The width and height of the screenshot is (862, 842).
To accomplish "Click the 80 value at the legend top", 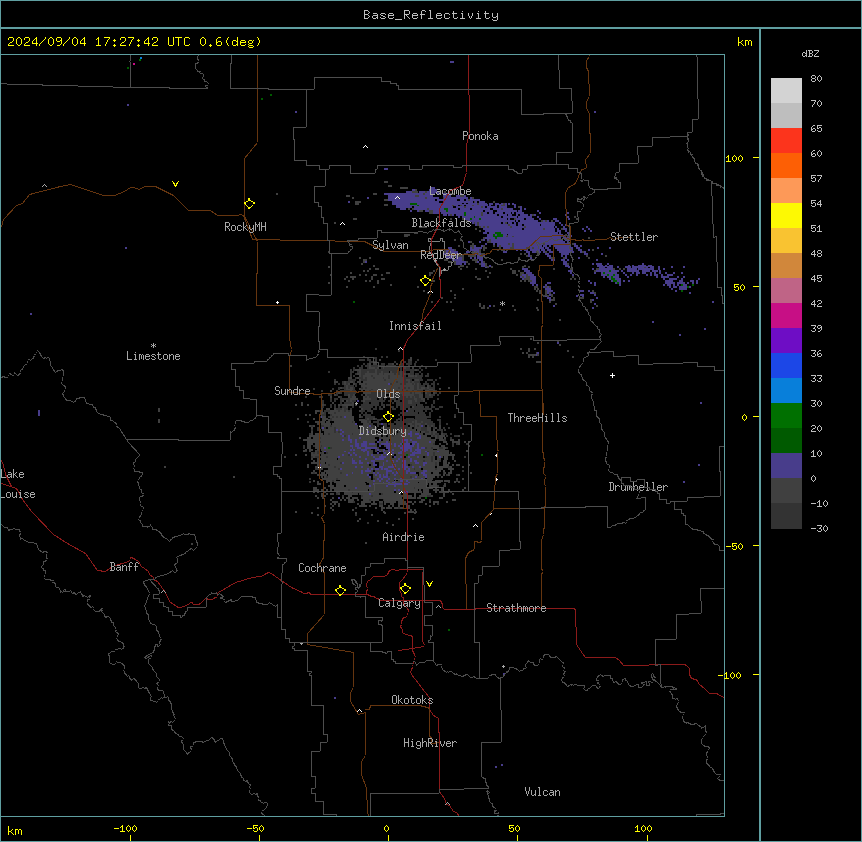I will [816, 79].
